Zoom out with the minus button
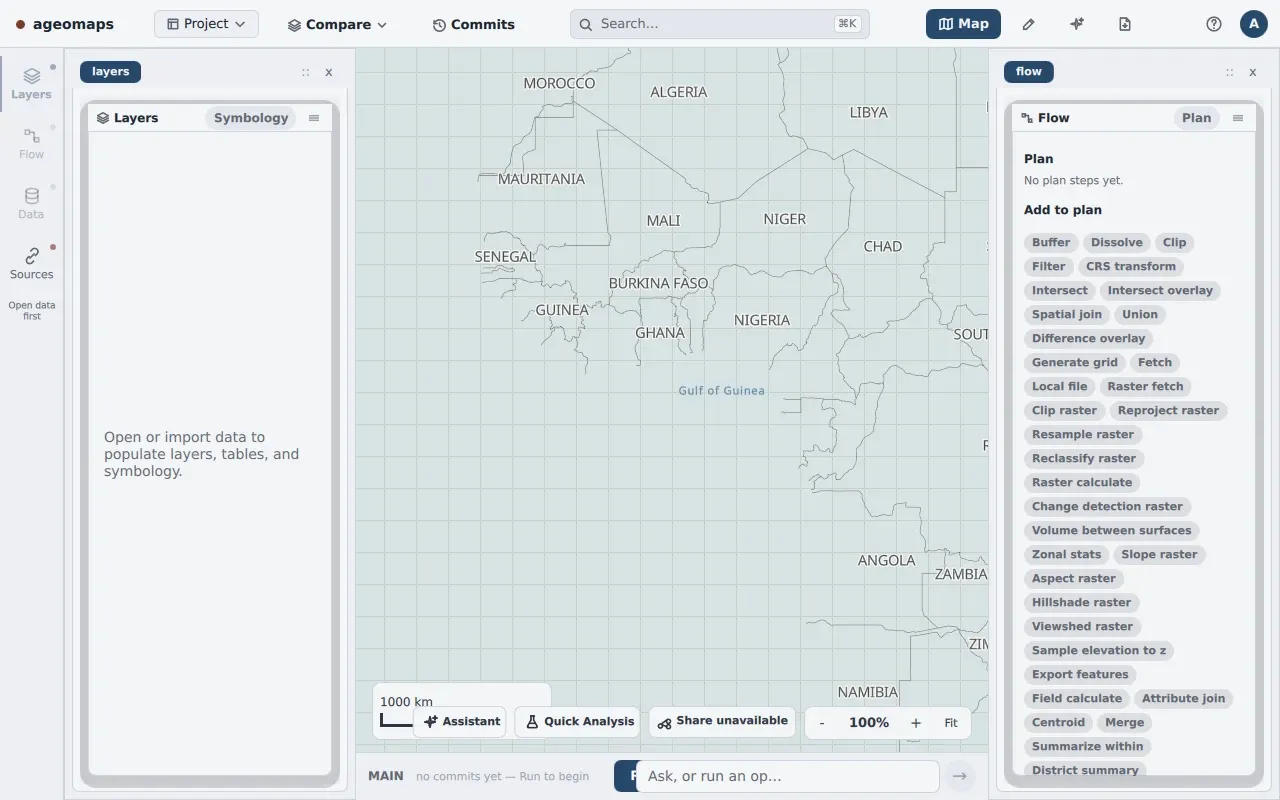Image resolution: width=1280 pixels, height=800 pixels. (822, 723)
